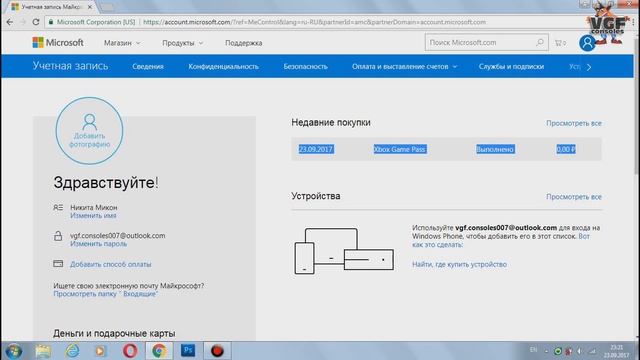
Task: Click the EN language indicator
Action: (533, 350)
